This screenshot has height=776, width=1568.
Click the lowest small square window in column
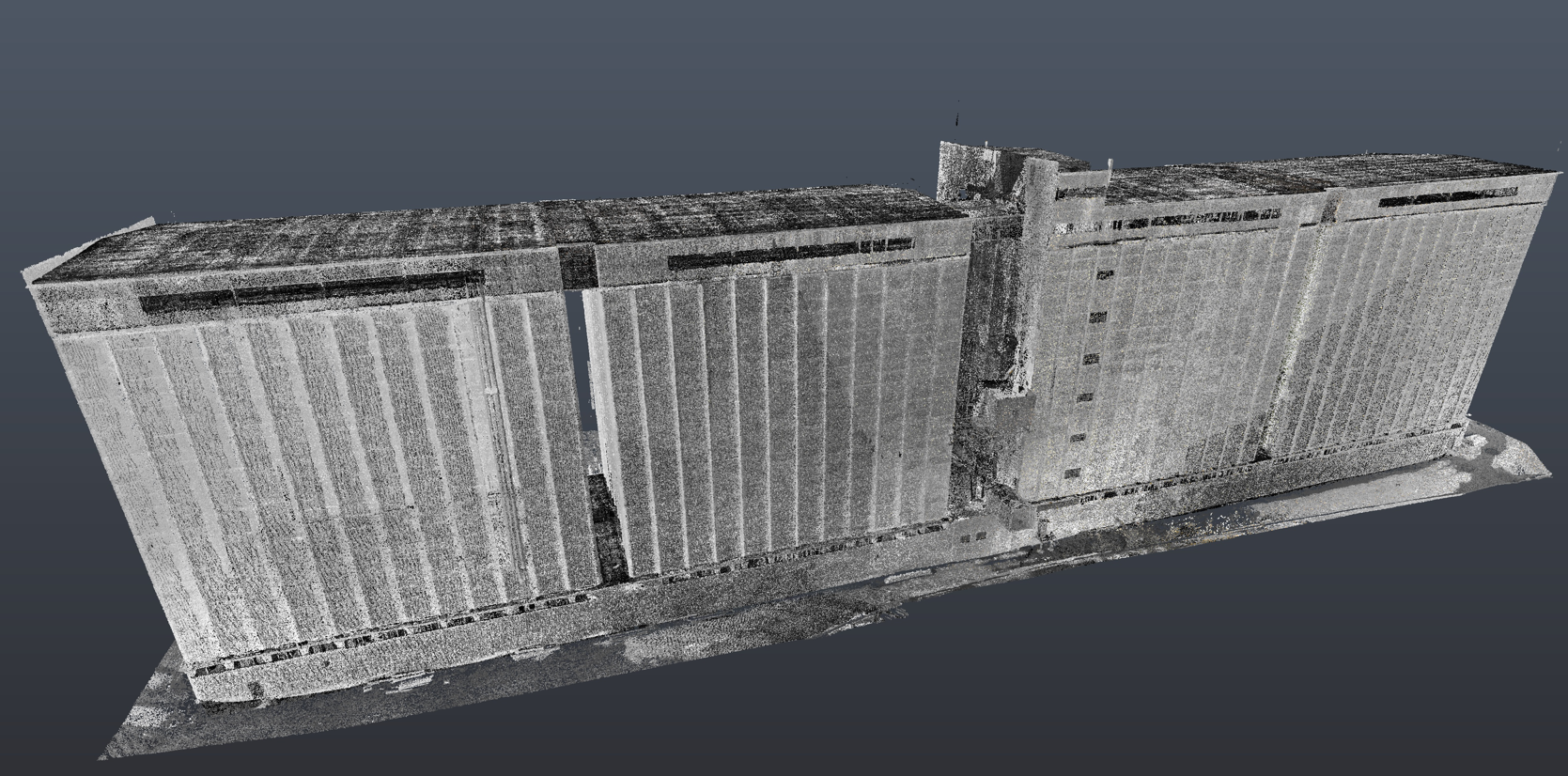(1073, 473)
